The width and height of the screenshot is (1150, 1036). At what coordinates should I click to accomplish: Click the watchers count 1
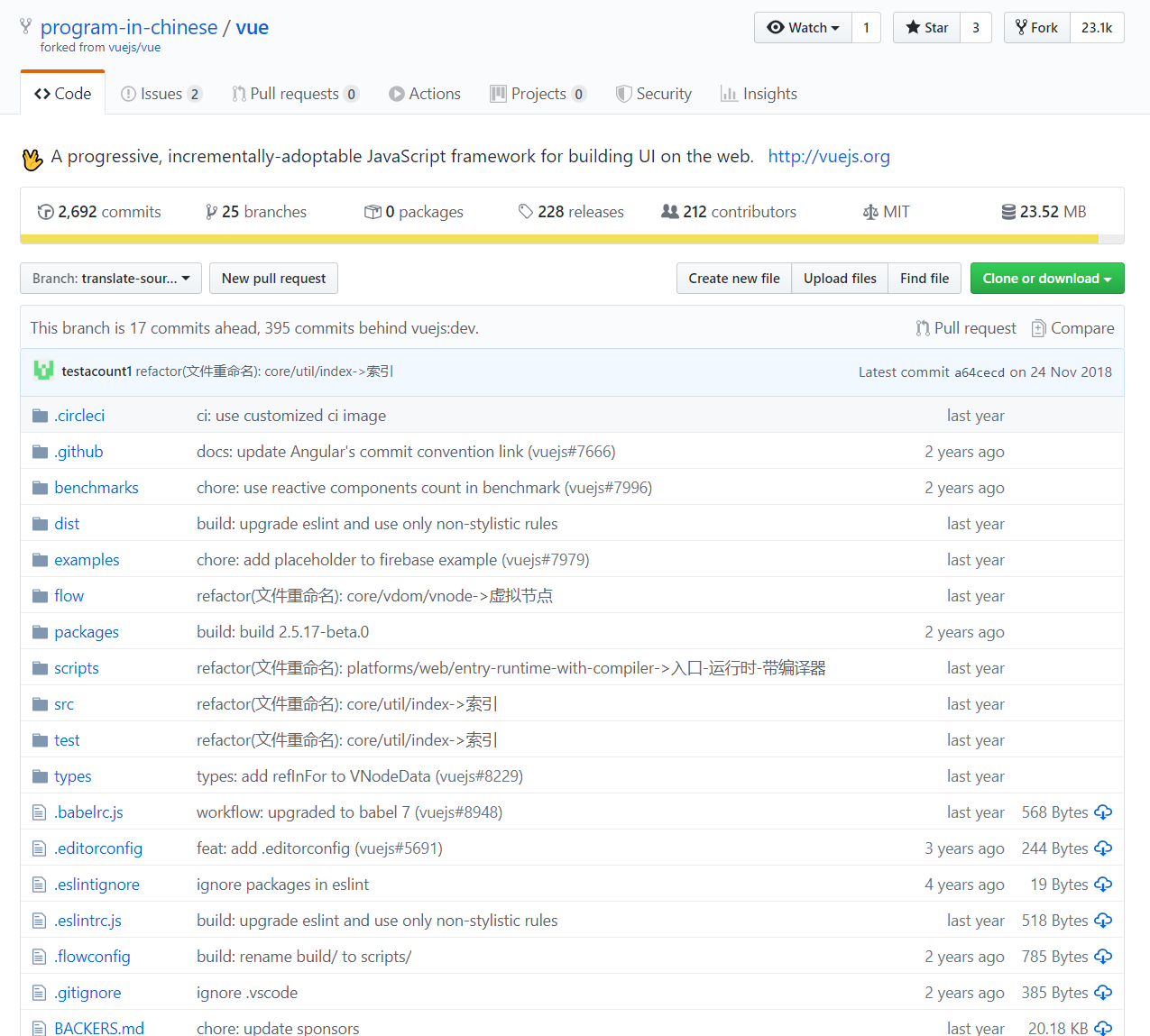tap(866, 27)
